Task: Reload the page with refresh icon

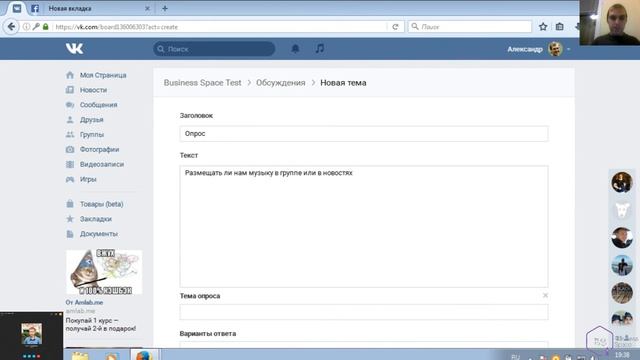Action: (395, 27)
